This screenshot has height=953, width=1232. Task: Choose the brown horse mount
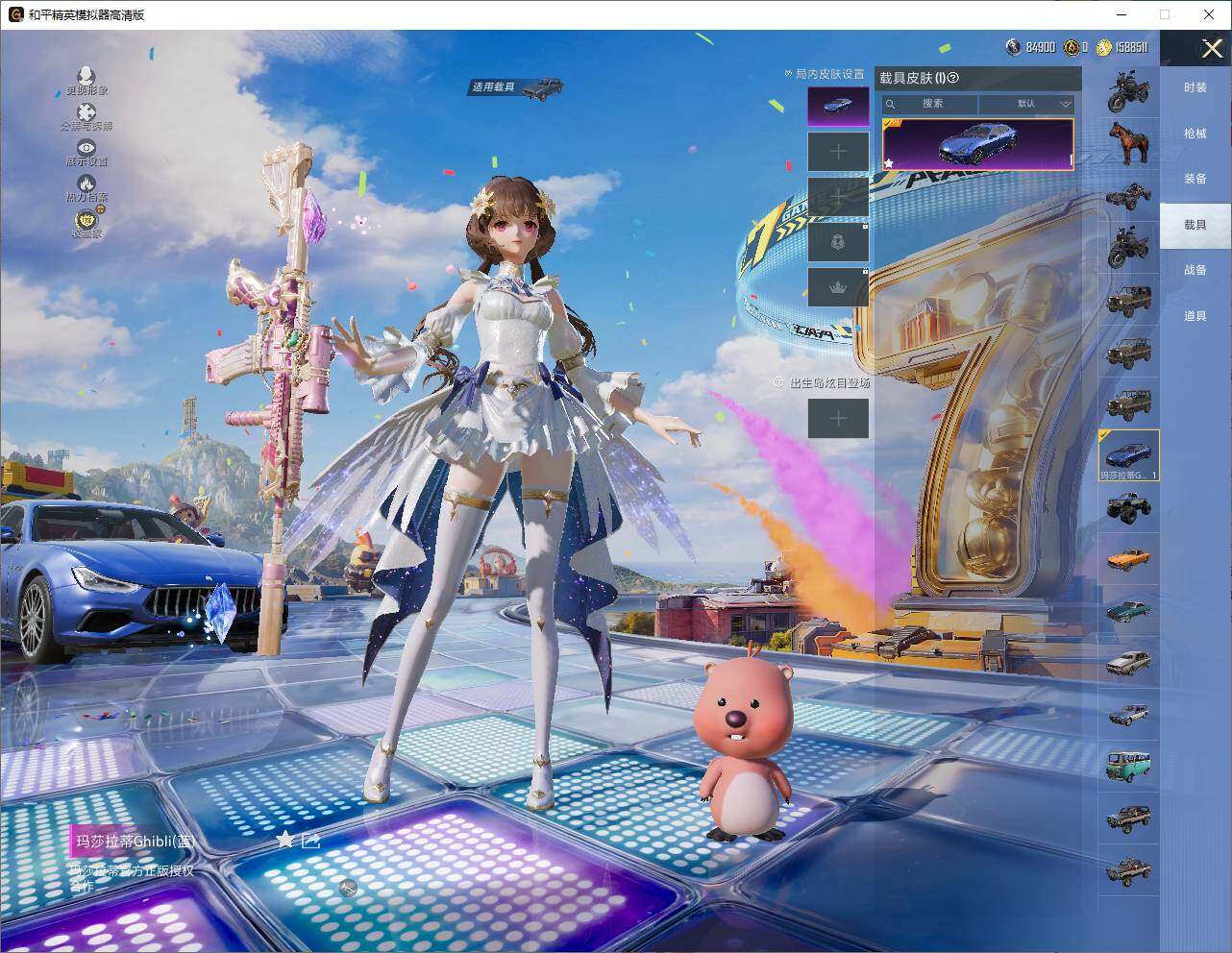[1129, 143]
